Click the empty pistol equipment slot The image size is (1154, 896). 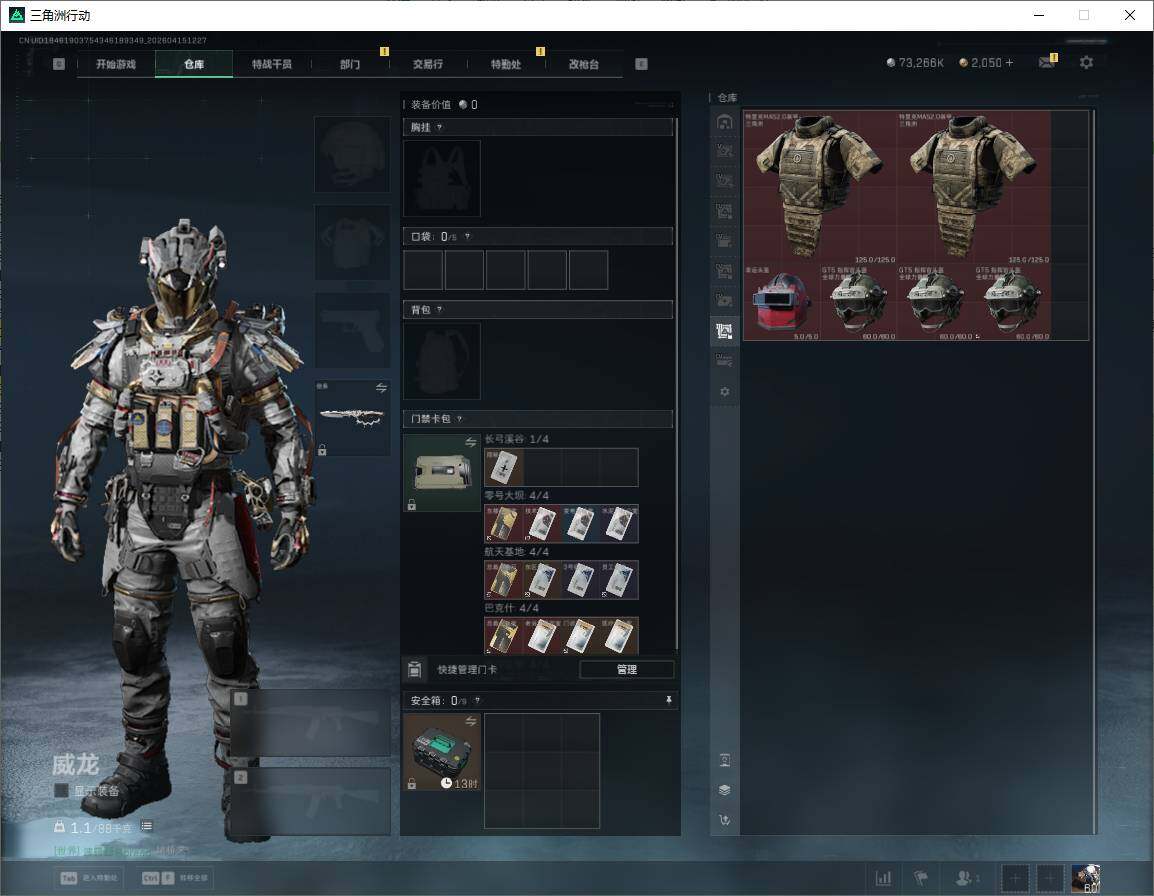coord(353,330)
